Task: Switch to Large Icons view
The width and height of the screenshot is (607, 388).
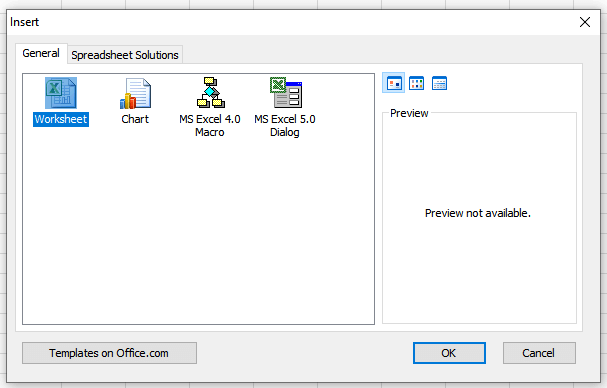Action: [394, 83]
